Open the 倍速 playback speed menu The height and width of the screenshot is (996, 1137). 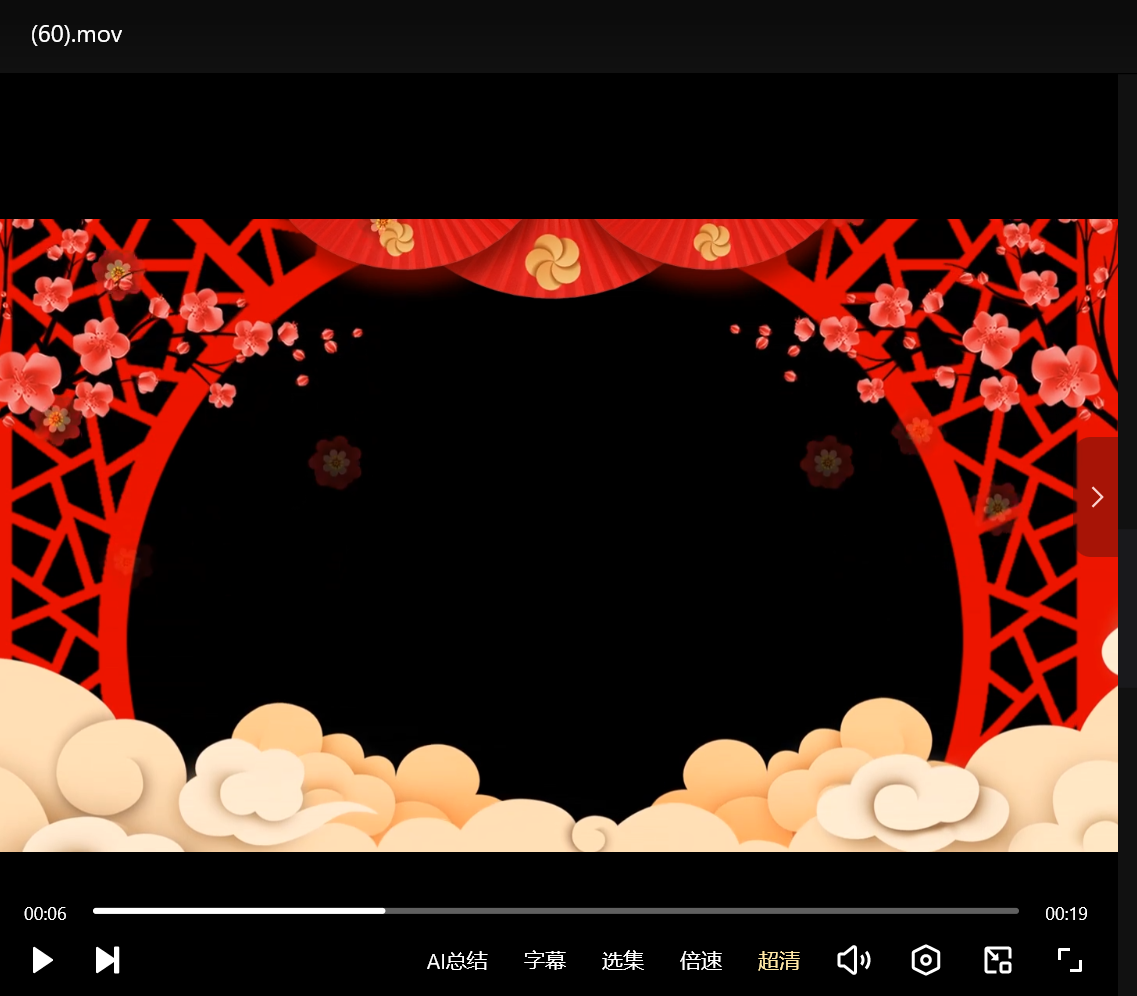[x=701, y=961]
